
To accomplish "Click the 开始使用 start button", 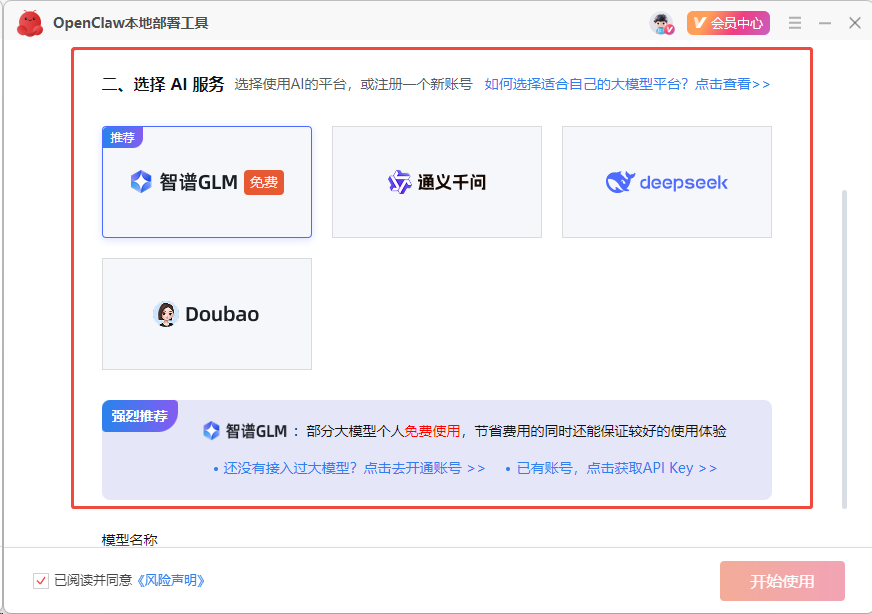I will click(x=782, y=580).
